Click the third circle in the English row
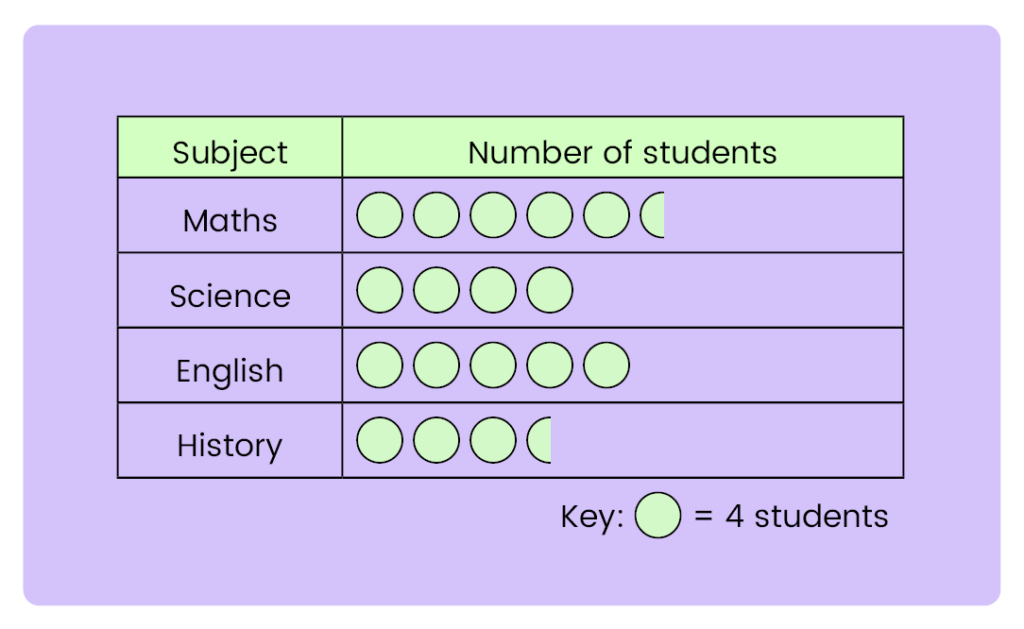1024x629 pixels. pos(493,366)
